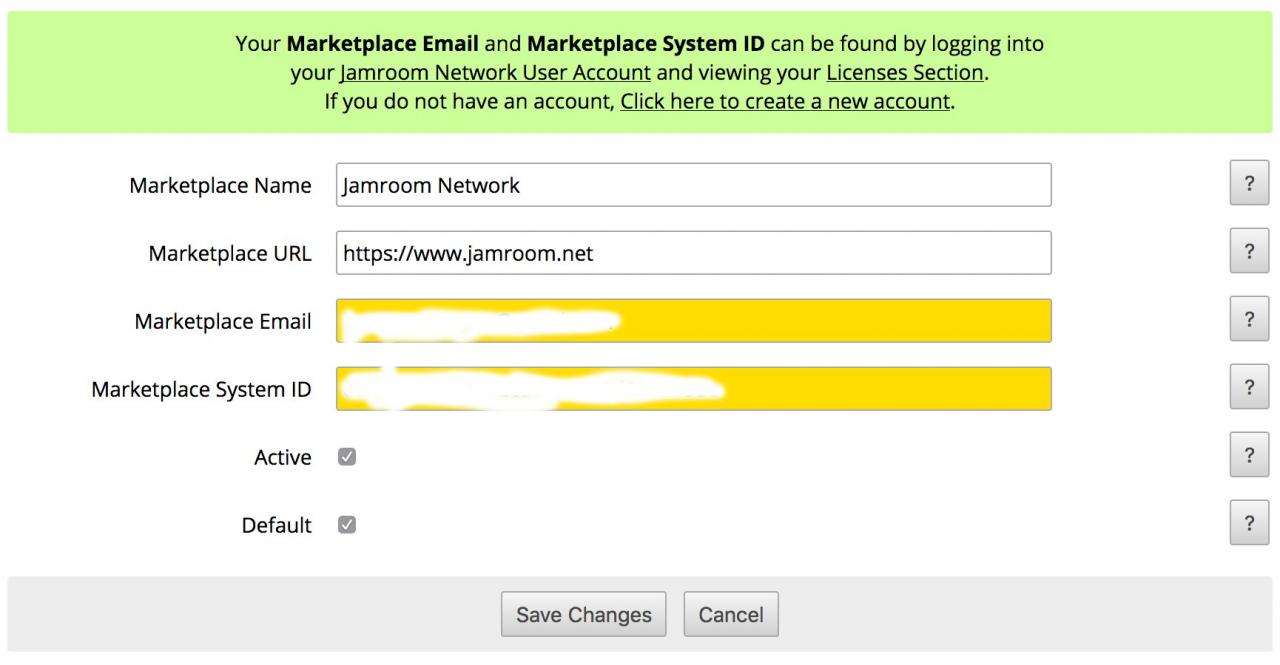This screenshot has height=665, width=1280.
Task: Toggle the Active checkbox
Action: [347, 457]
